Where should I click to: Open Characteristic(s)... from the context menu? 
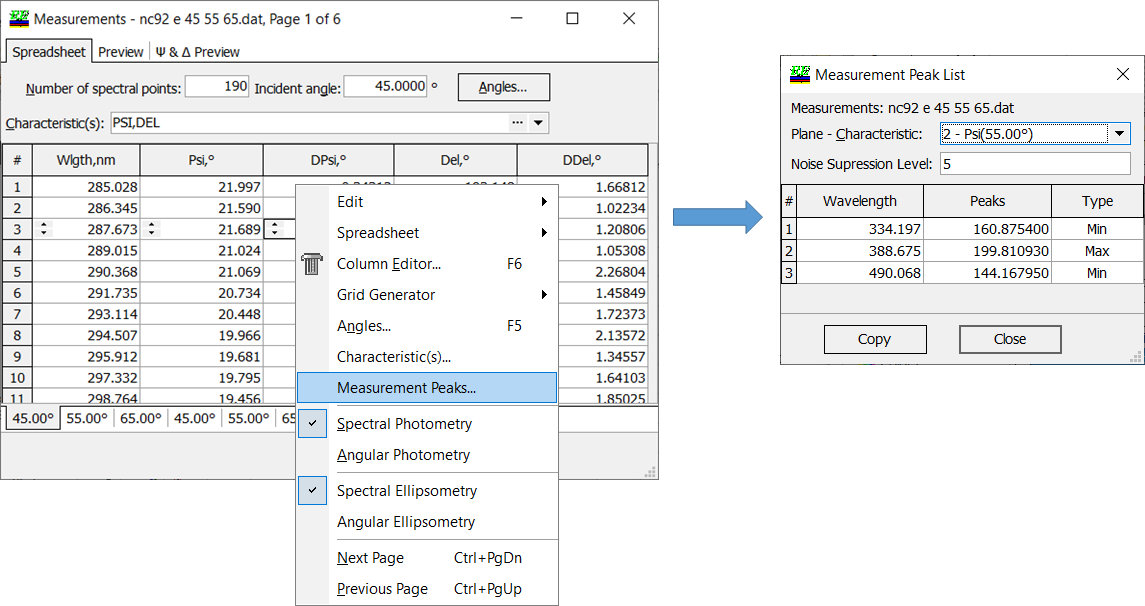click(427, 357)
